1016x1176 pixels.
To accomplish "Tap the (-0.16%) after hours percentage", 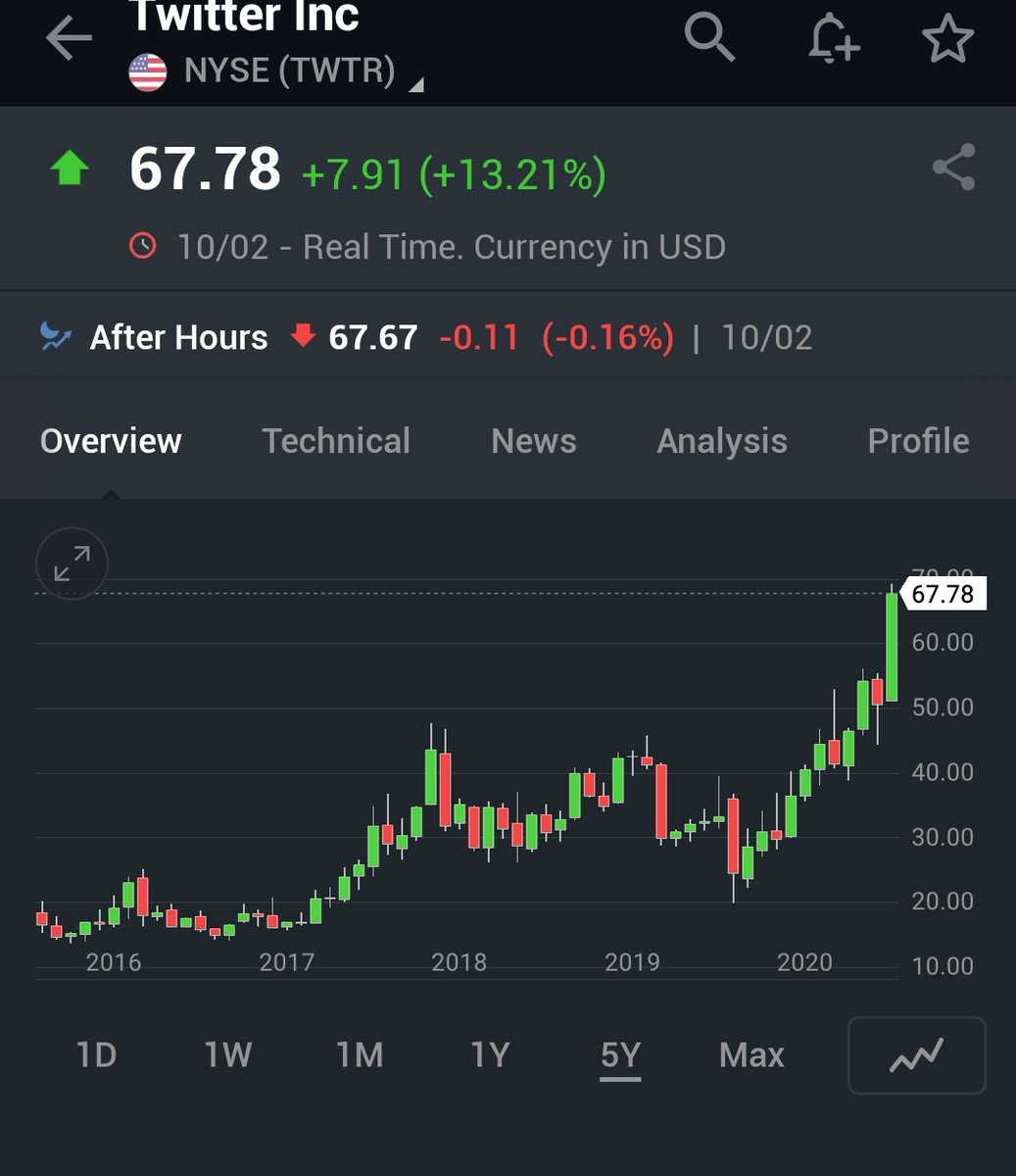I will 607,337.
